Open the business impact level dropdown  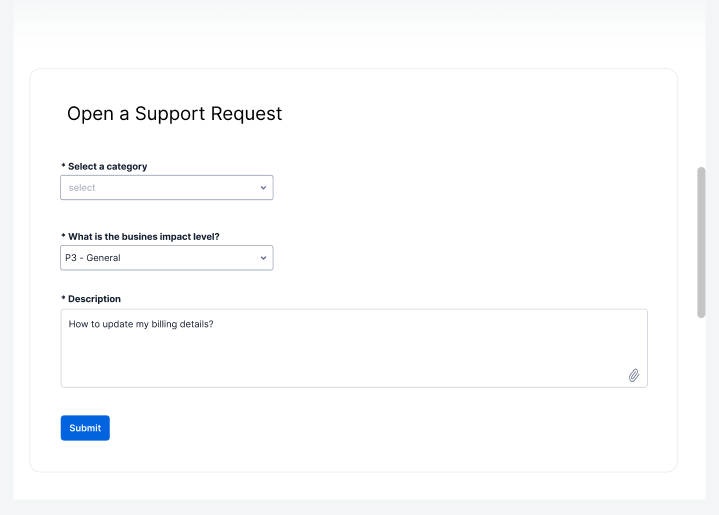pyautogui.click(x=167, y=258)
